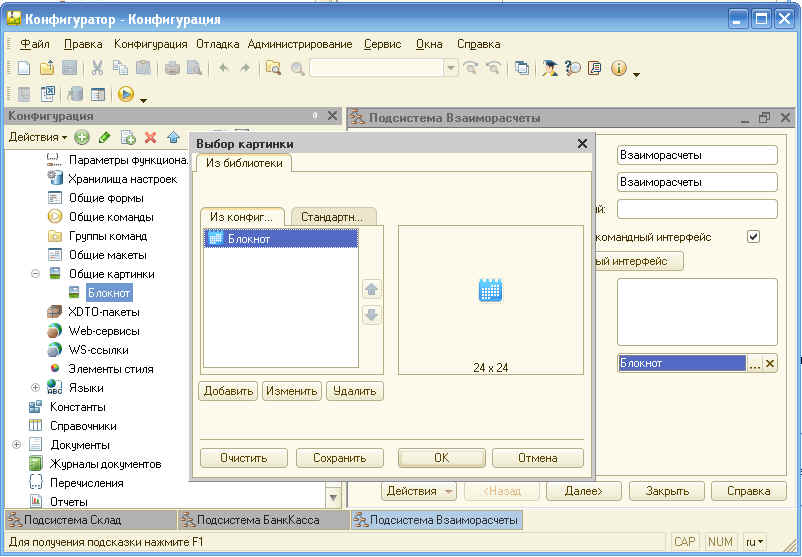Clear the Блокнот picture field with X

point(769,364)
